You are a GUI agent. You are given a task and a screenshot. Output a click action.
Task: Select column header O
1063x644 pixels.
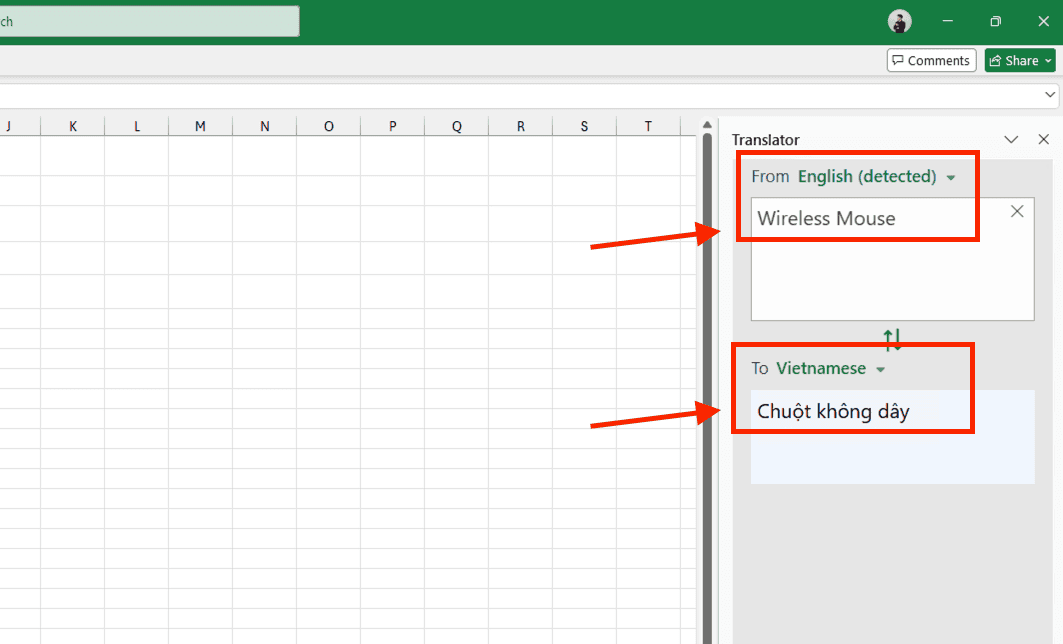328,125
